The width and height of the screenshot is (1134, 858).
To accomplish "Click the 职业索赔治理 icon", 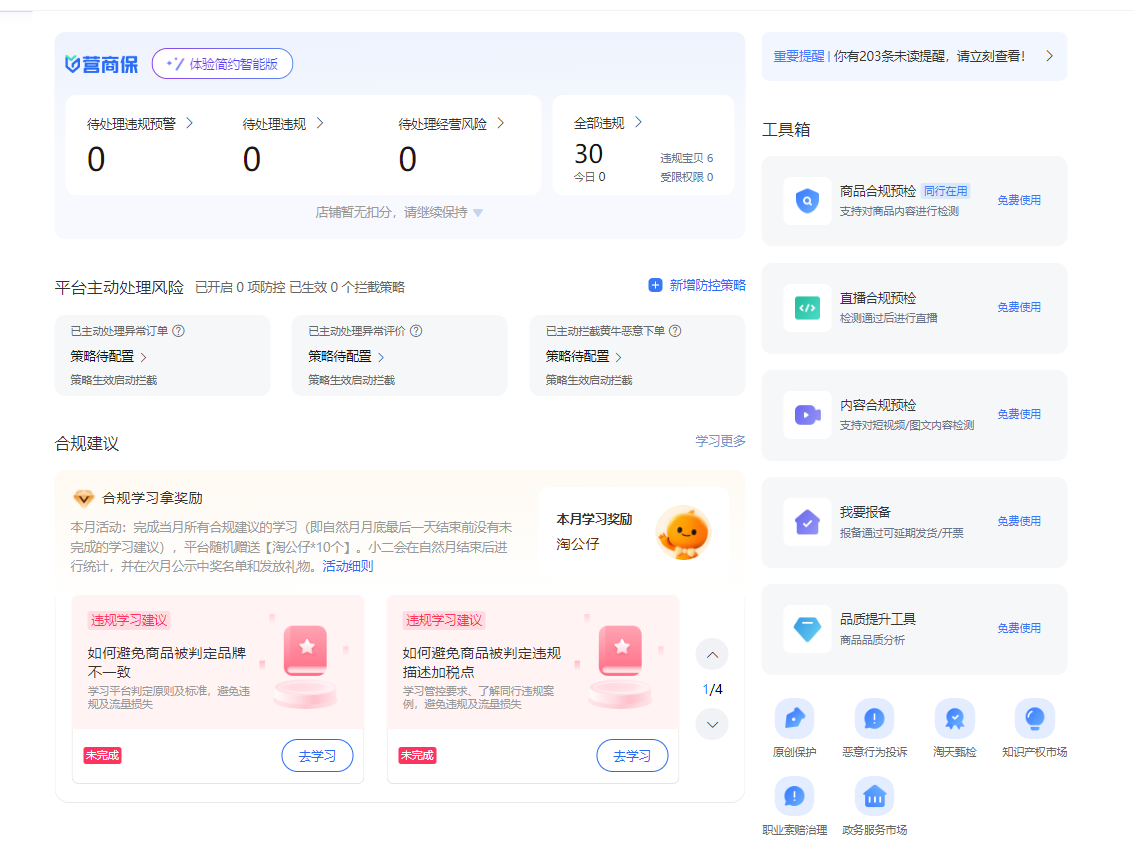I will coord(794,796).
